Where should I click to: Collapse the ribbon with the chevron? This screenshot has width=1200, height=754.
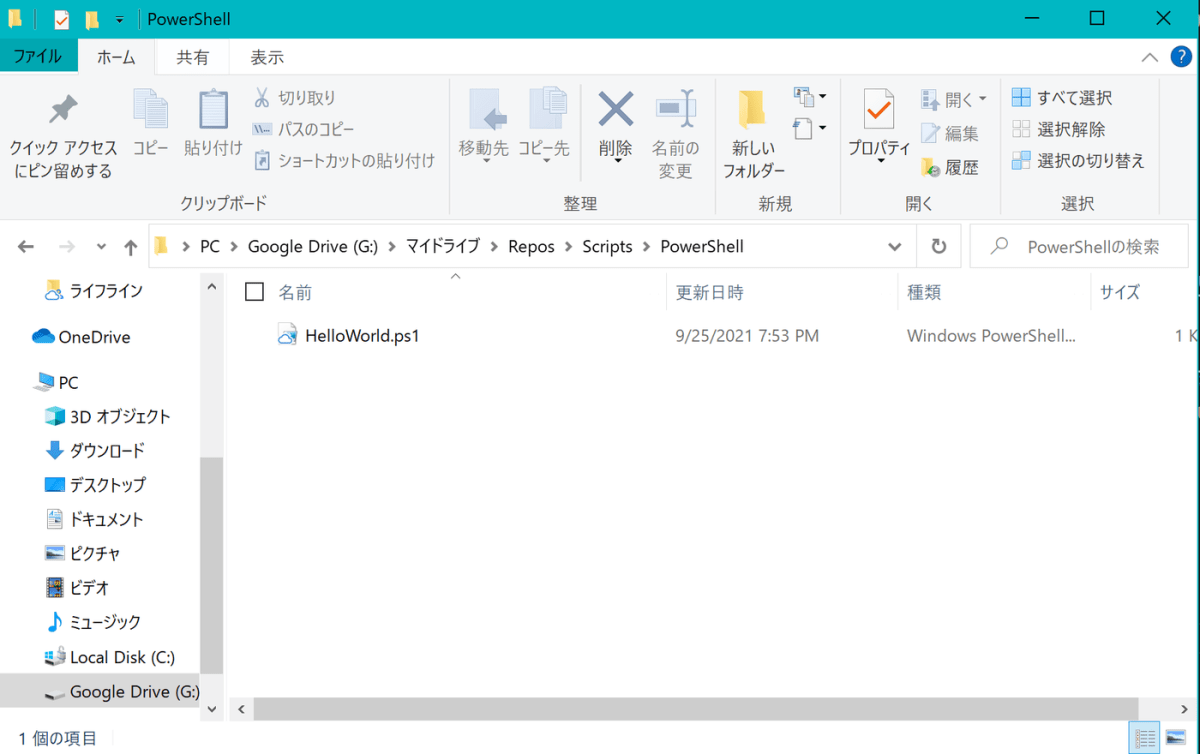pyautogui.click(x=1150, y=57)
